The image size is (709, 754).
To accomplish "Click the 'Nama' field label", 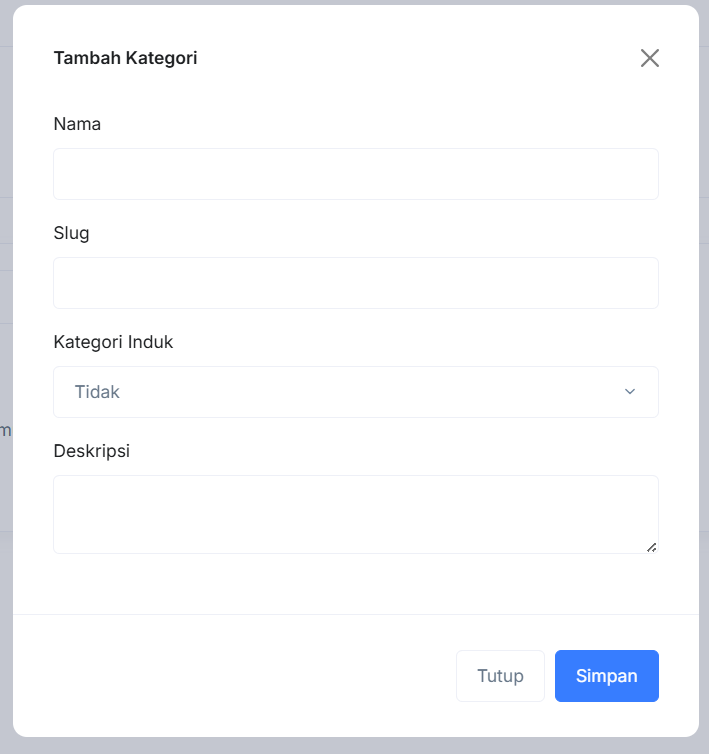I will pyautogui.click(x=77, y=124).
